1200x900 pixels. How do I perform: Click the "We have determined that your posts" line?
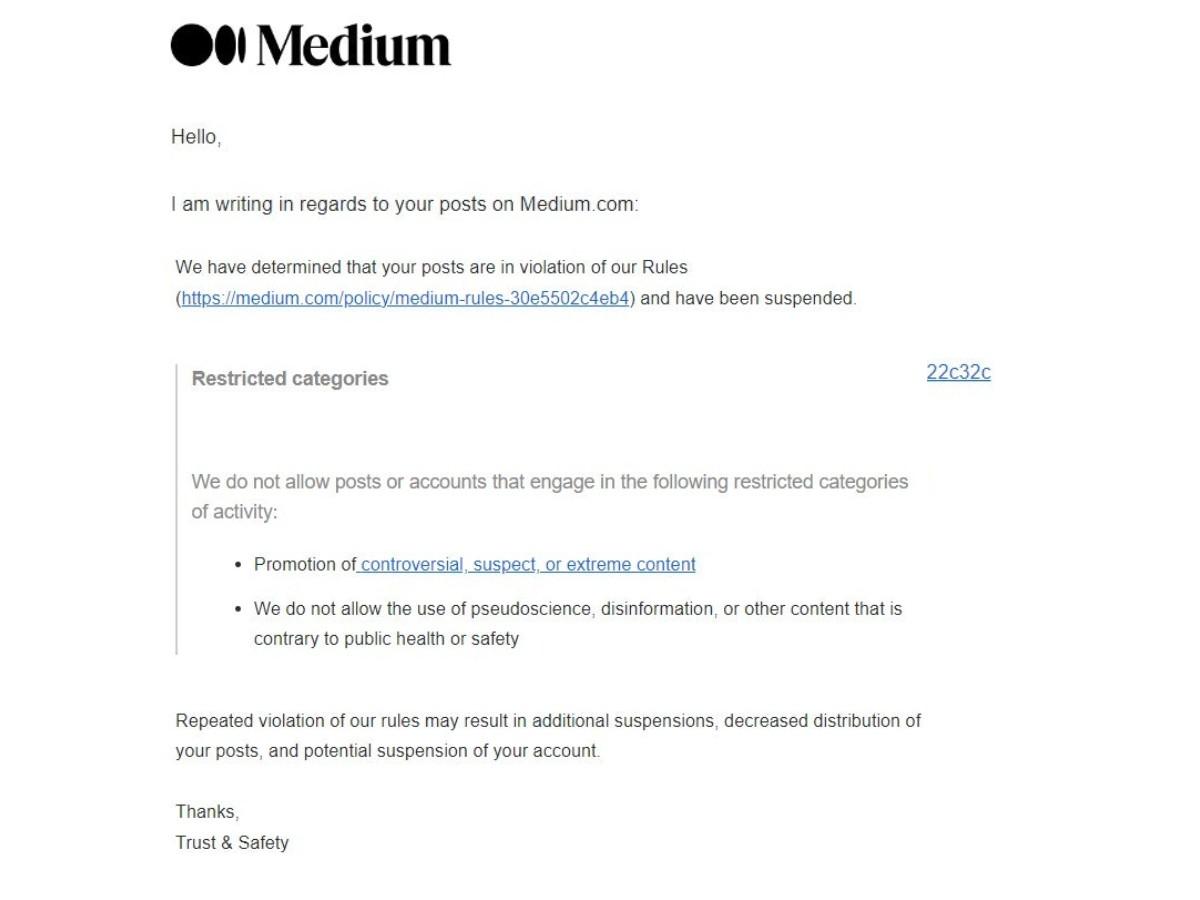pos(431,267)
